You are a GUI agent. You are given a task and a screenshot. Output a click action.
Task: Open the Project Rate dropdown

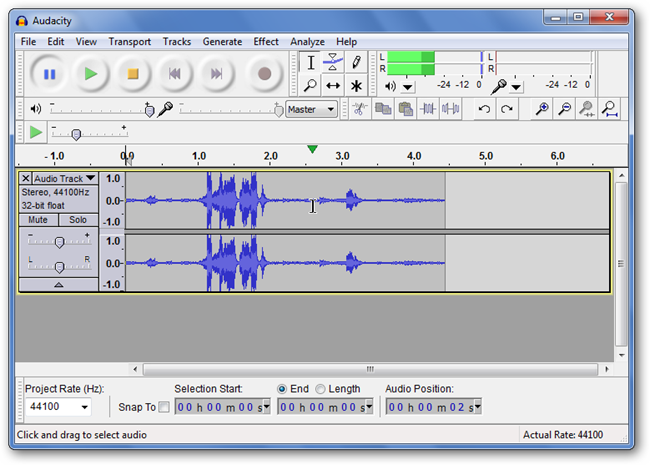point(83,407)
